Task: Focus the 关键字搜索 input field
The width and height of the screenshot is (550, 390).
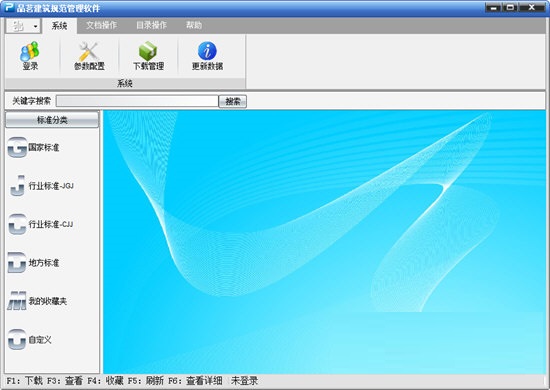Action: click(137, 101)
